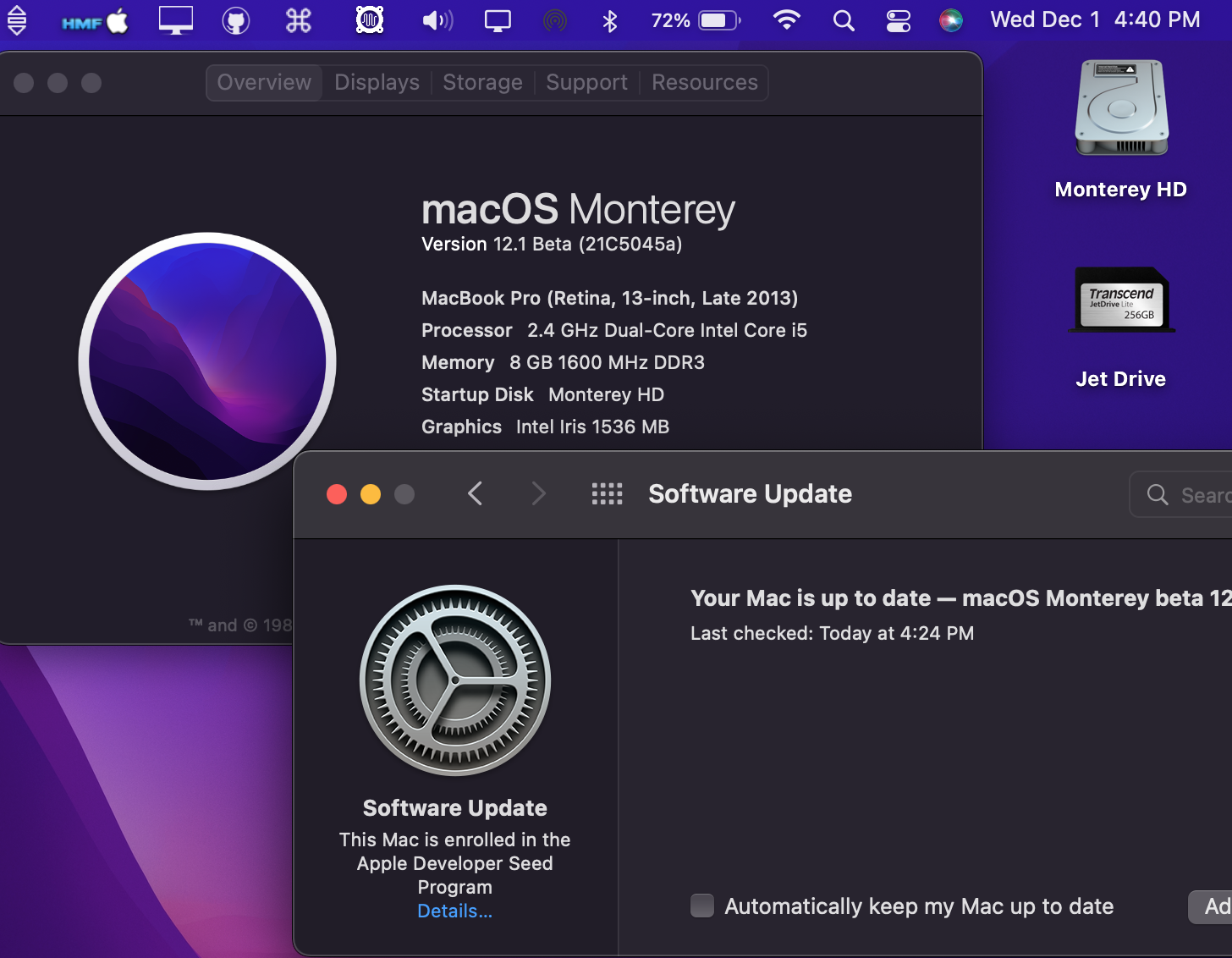Click the Graphics Intel Iris 1536 MB line
The image size is (1232, 958).
(x=545, y=427)
